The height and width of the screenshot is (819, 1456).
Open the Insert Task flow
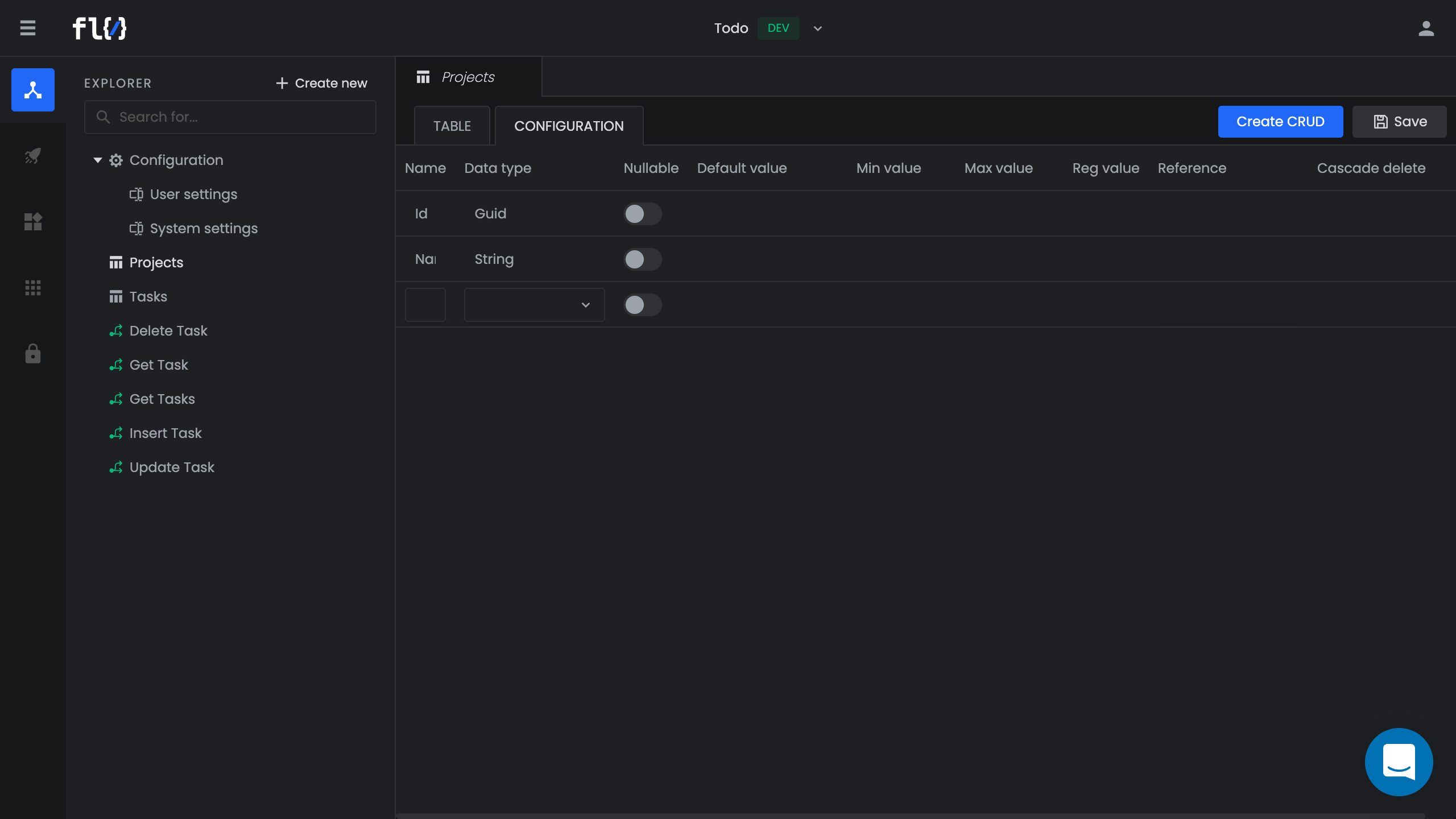tap(166, 433)
